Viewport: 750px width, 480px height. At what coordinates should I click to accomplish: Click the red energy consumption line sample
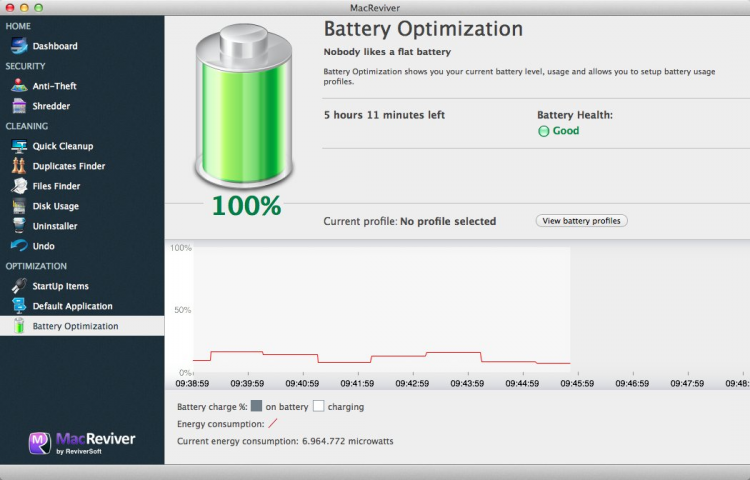tap(273, 423)
